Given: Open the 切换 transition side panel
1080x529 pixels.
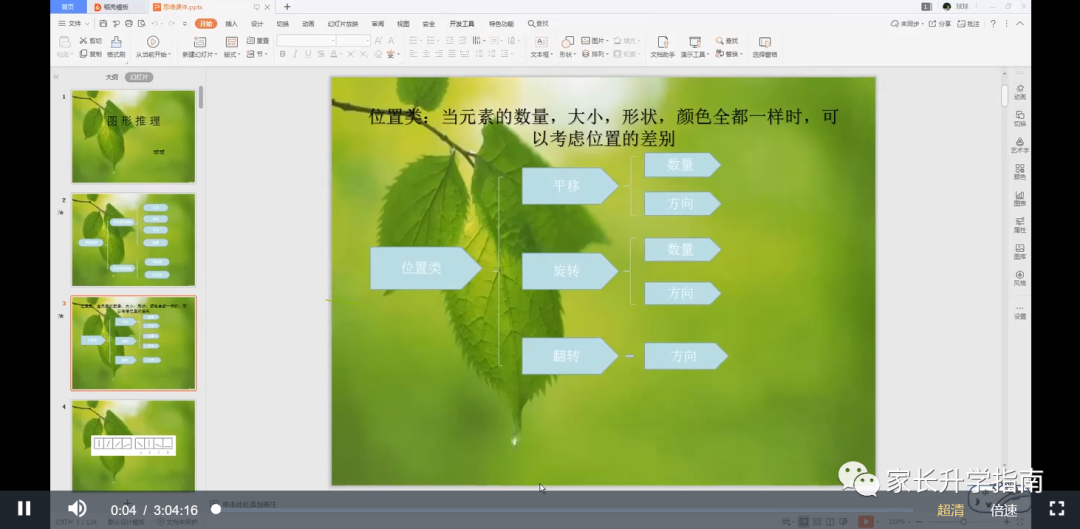Looking at the screenshot, I should tap(1019, 118).
